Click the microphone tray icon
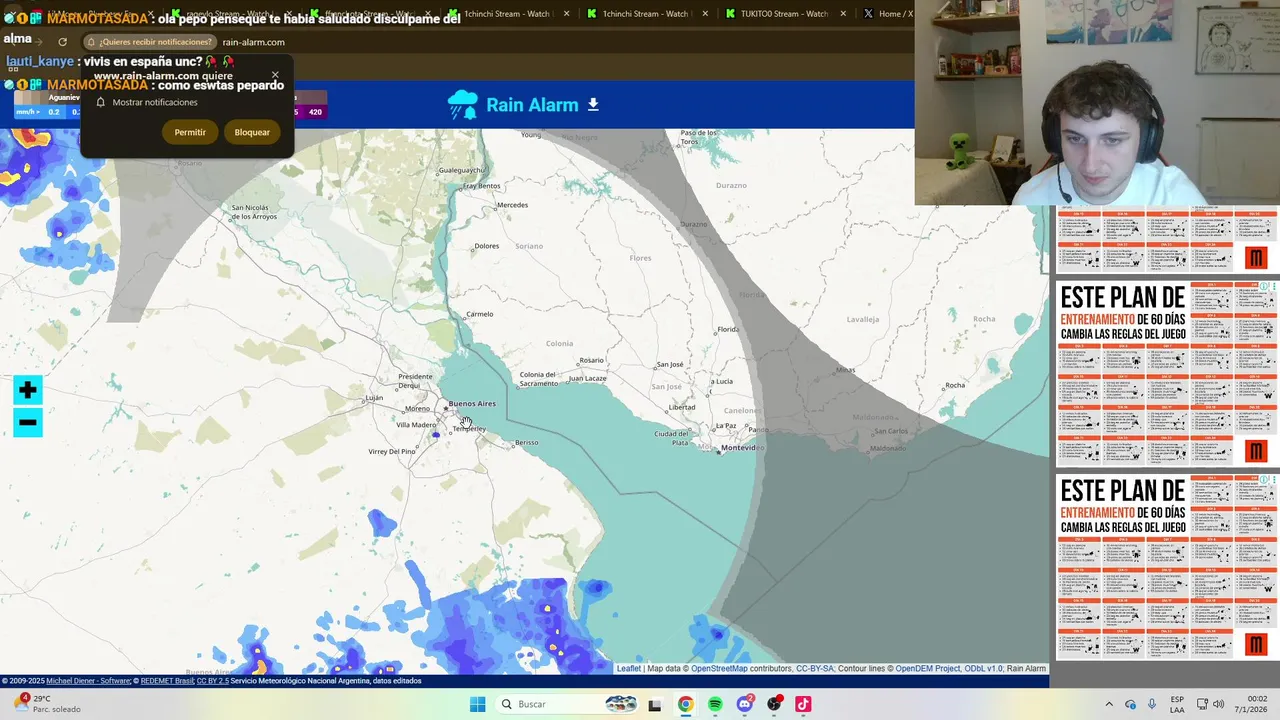 pos(1152,704)
